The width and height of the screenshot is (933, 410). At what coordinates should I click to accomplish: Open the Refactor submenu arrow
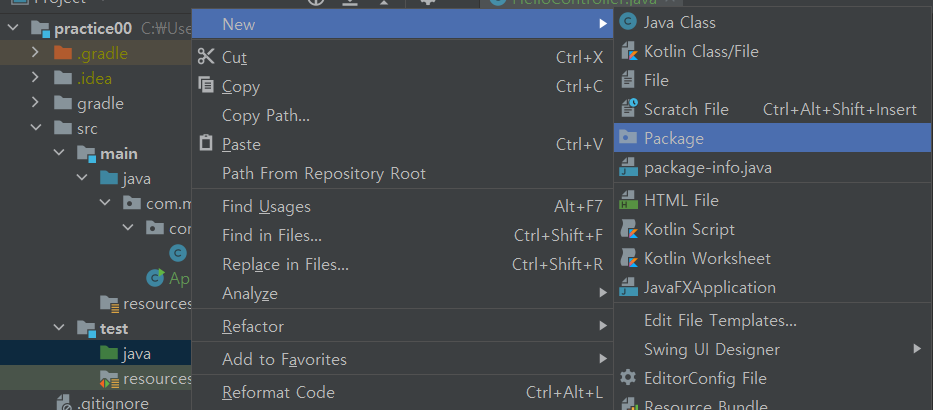(x=603, y=326)
